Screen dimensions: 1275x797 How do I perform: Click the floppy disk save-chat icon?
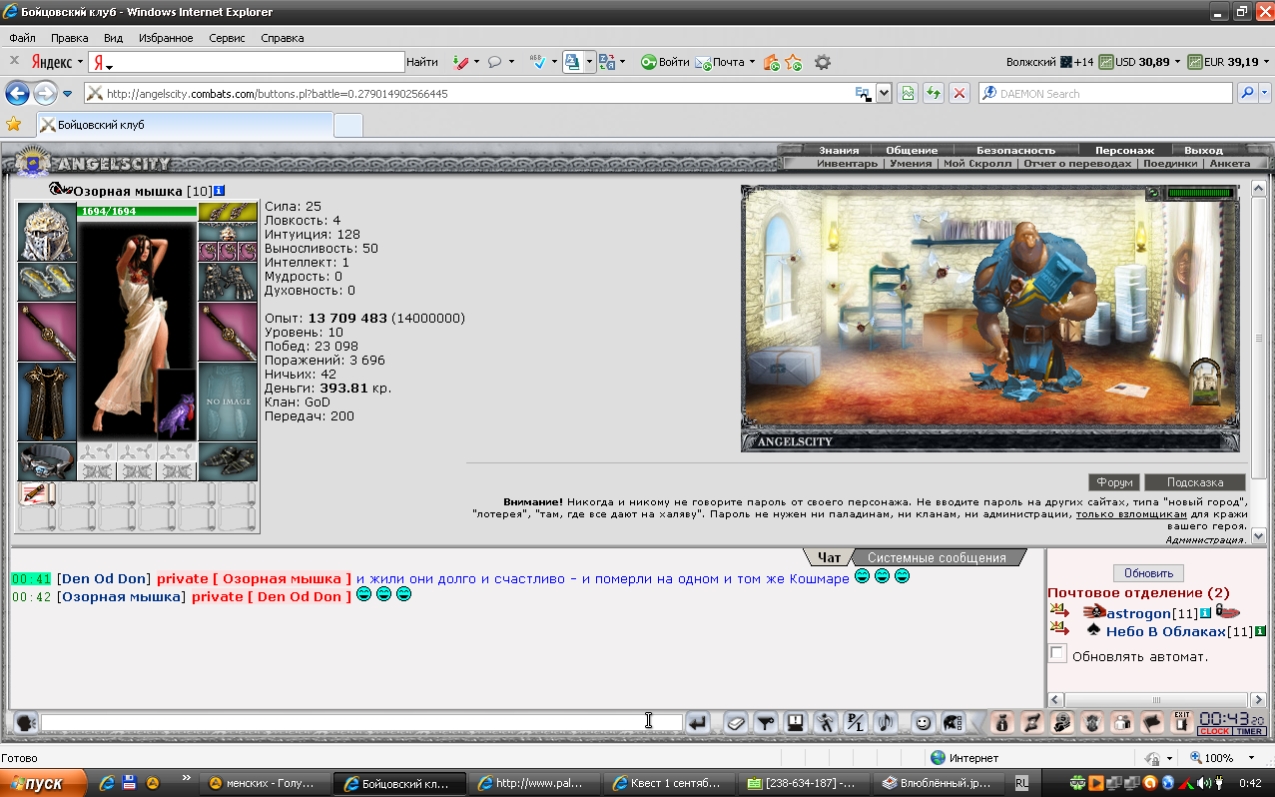pyautogui.click(x=796, y=722)
